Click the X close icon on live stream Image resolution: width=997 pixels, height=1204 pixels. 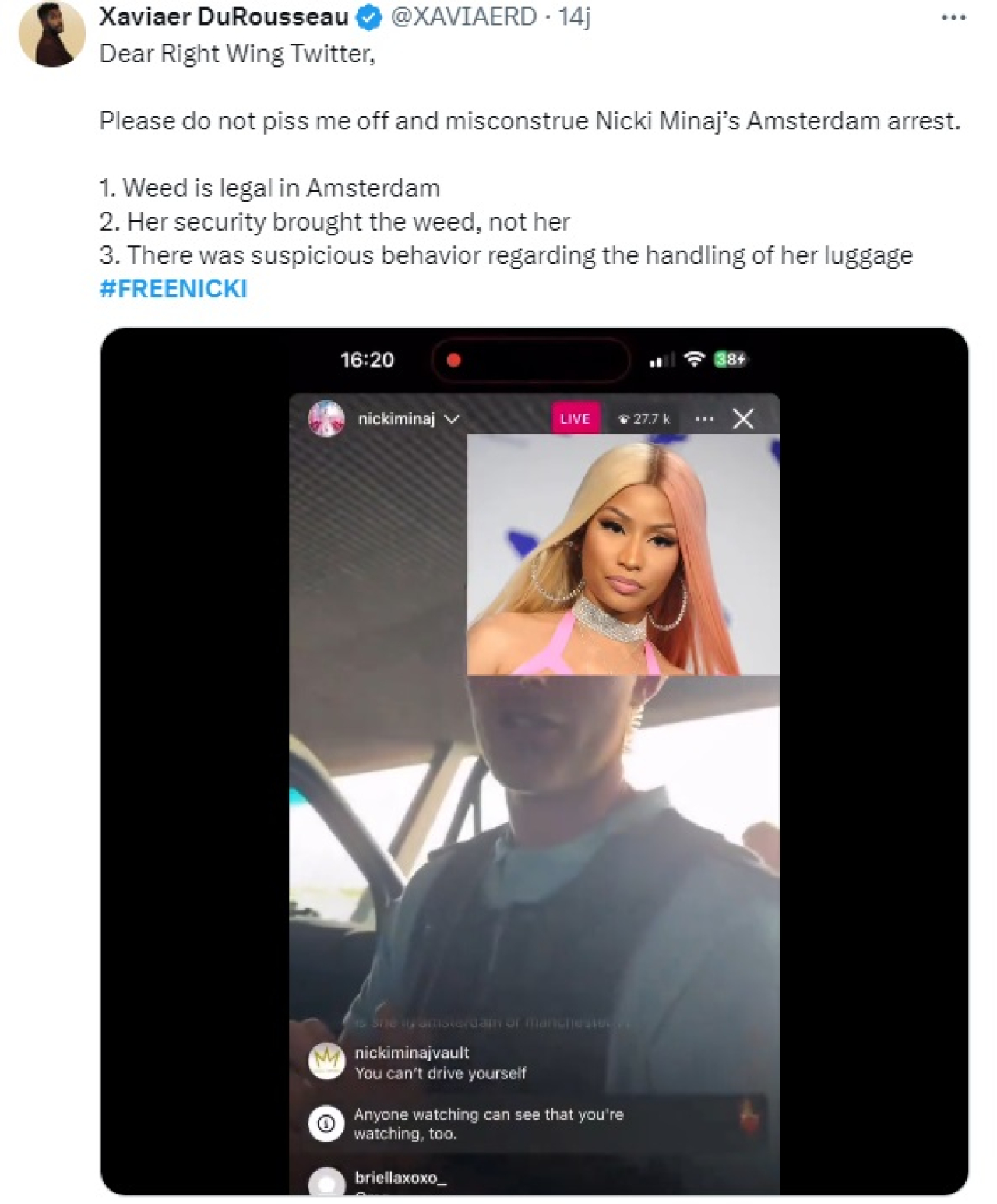point(743,419)
